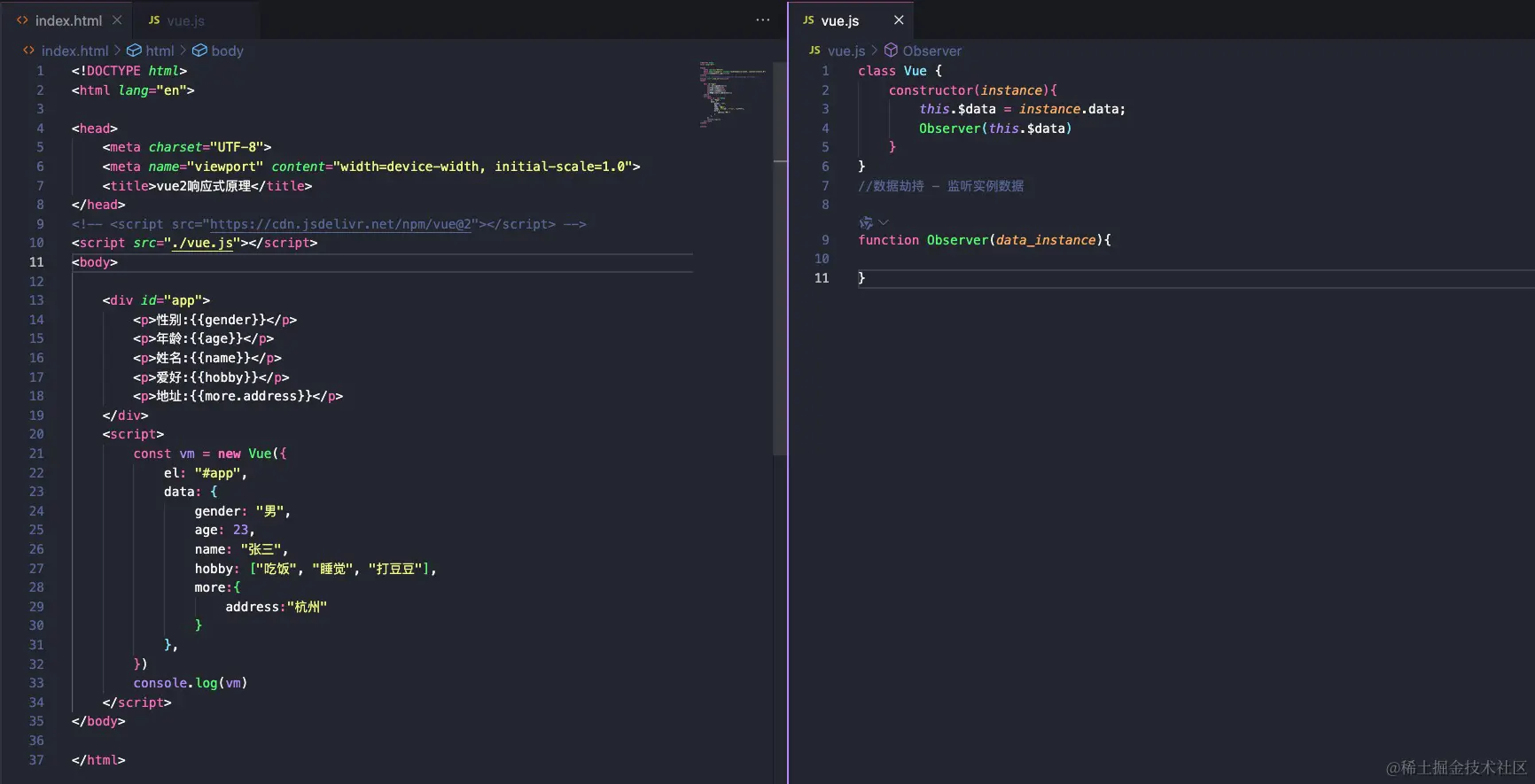The image size is (1535, 784).
Task: Close the index.html editor tab
Action: coord(117,20)
